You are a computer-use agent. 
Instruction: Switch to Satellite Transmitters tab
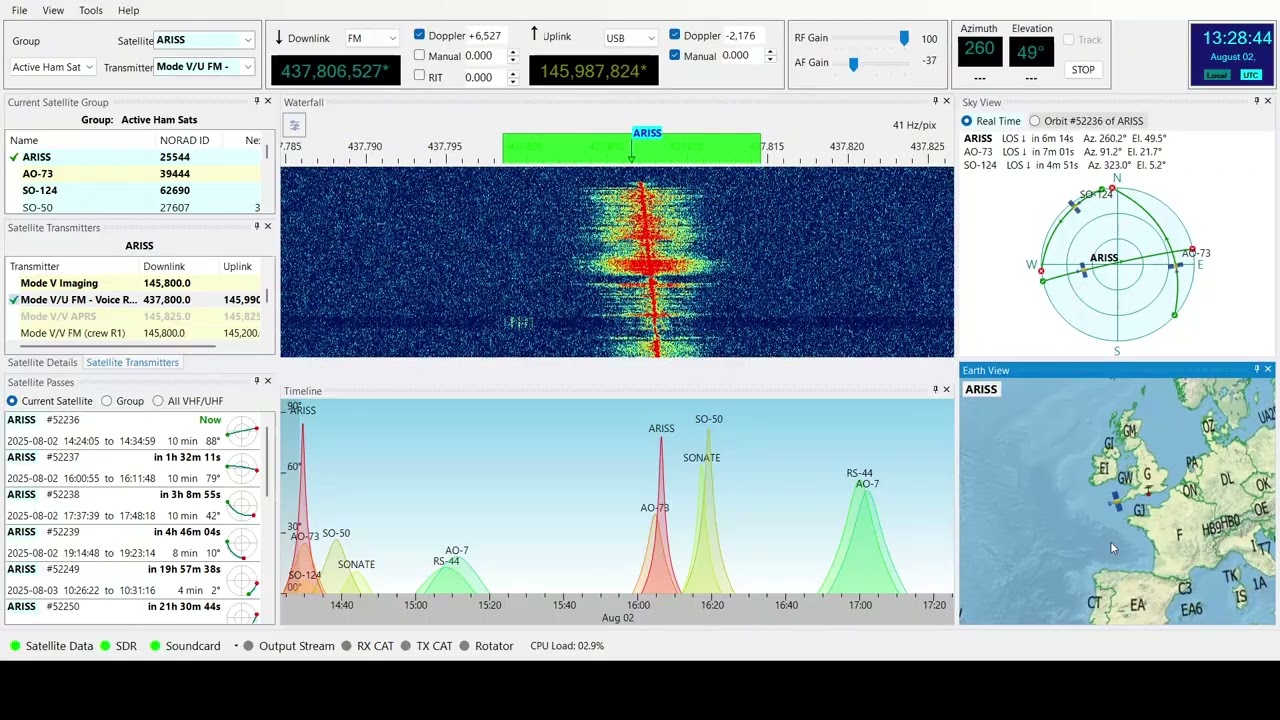click(x=132, y=362)
